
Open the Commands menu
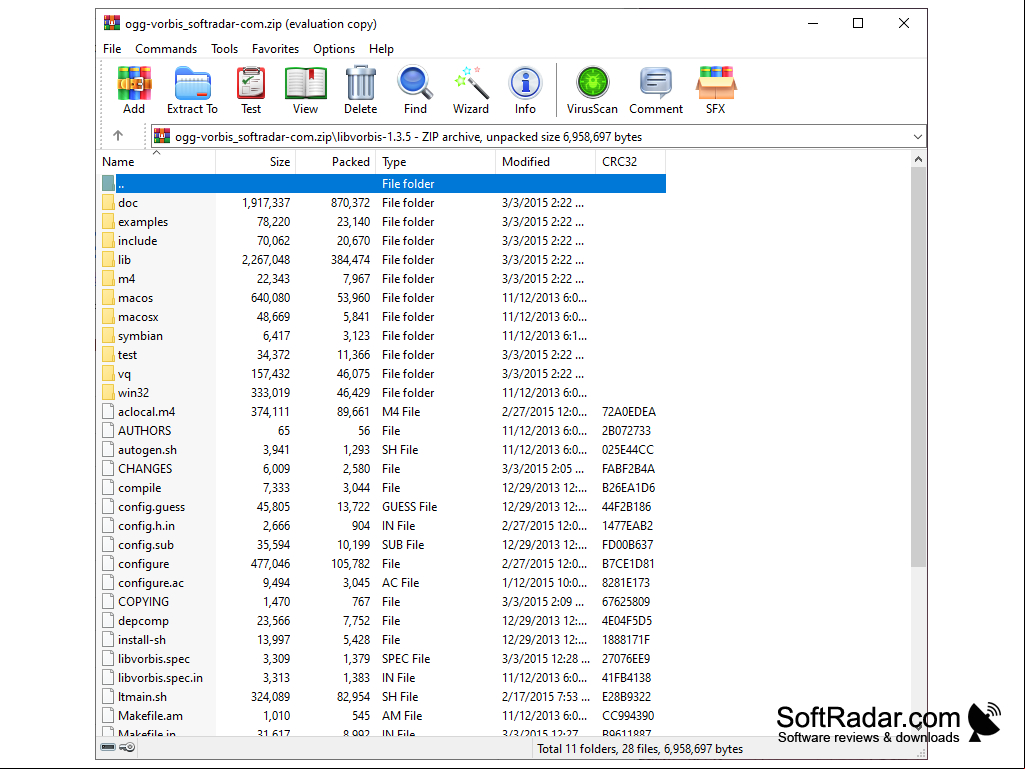(x=166, y=49)
